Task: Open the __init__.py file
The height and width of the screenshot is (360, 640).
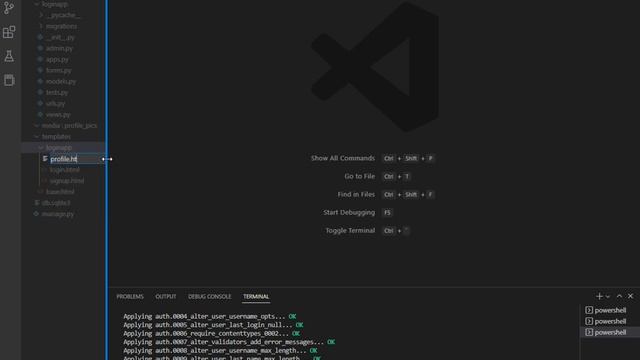Action: [x=60, y=37]
